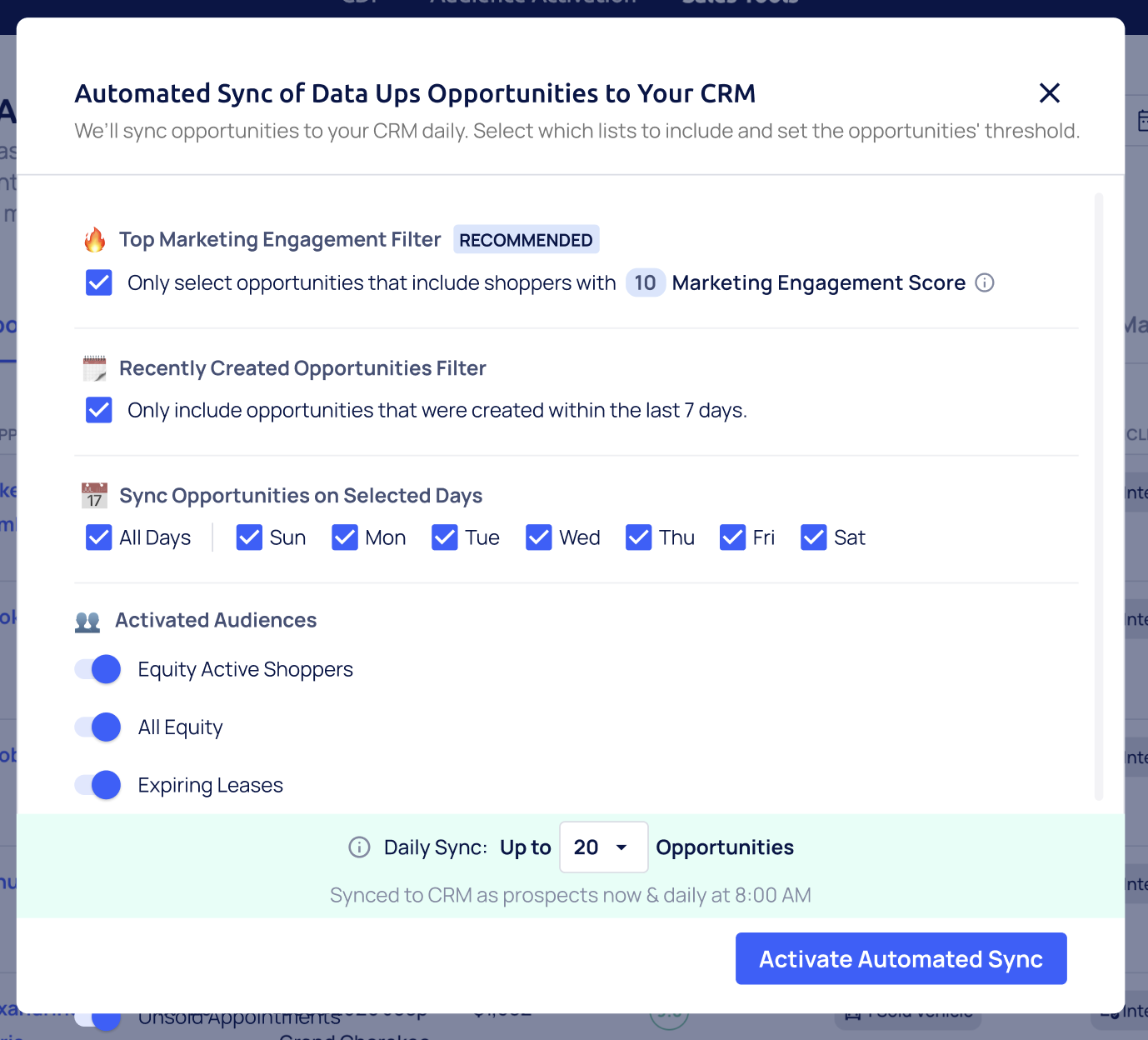Image resolution: width=1148 pixels, height=1040 pixels.
Task: Toggle the All Days checkbox
Action: 99,537
